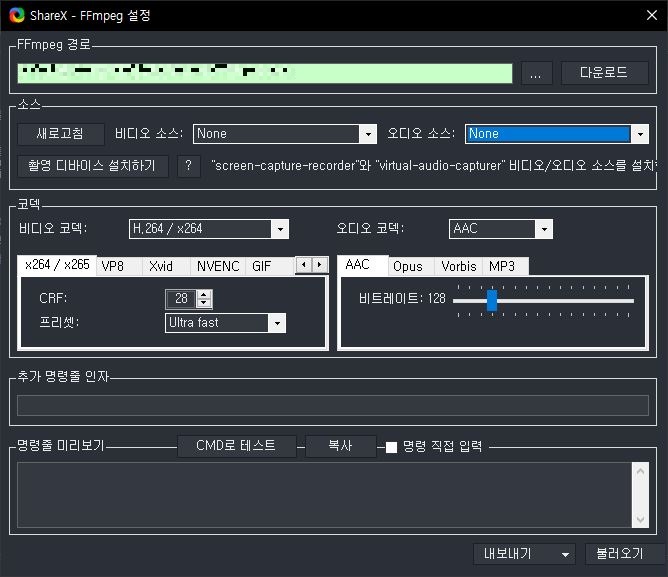Open the 오디오 코덱 dropdown
This screenshot has height=577, width=668.
click(x=501, y=229)
